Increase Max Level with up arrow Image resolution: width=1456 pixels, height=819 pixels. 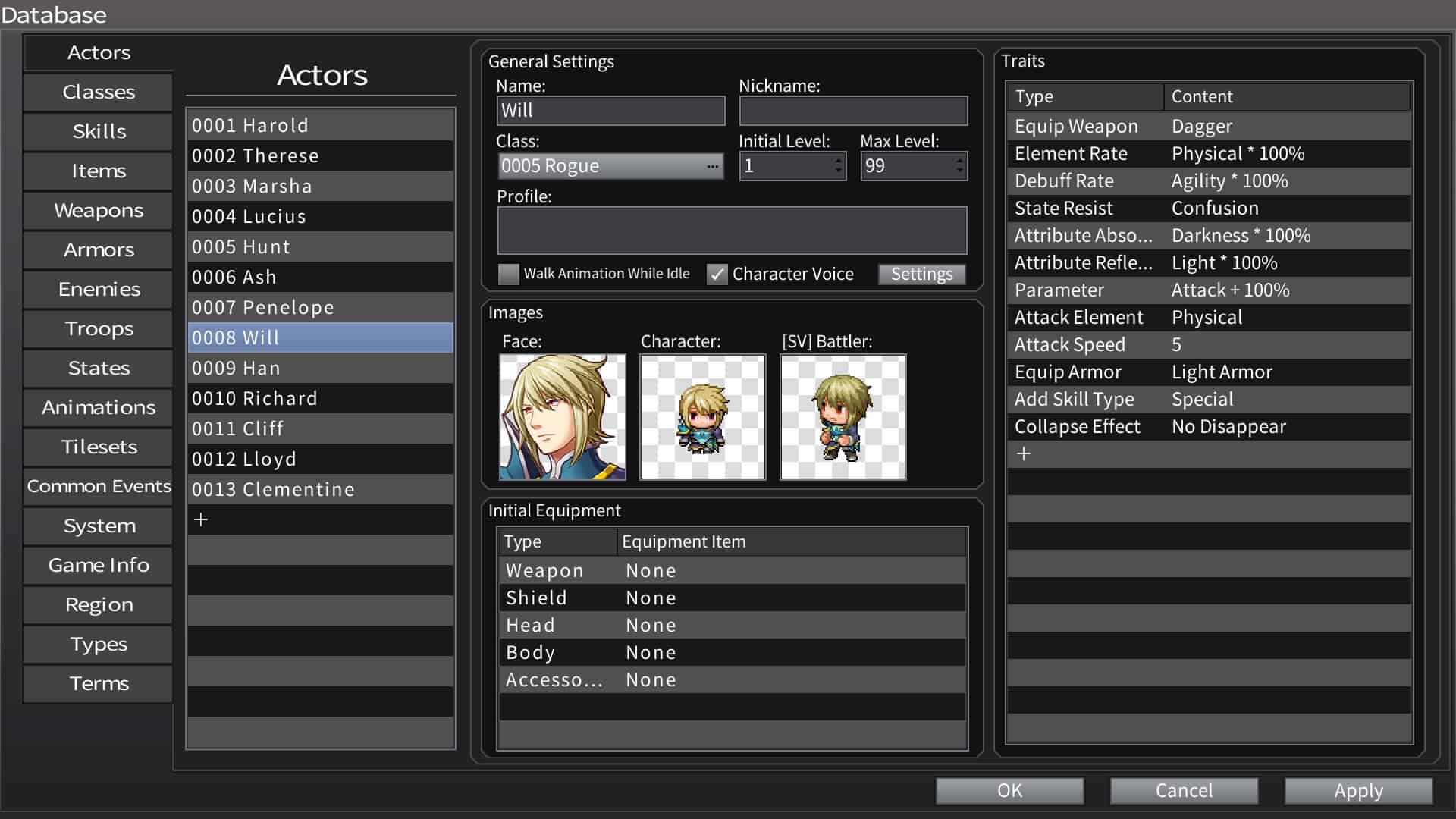(x=959, y=160)
